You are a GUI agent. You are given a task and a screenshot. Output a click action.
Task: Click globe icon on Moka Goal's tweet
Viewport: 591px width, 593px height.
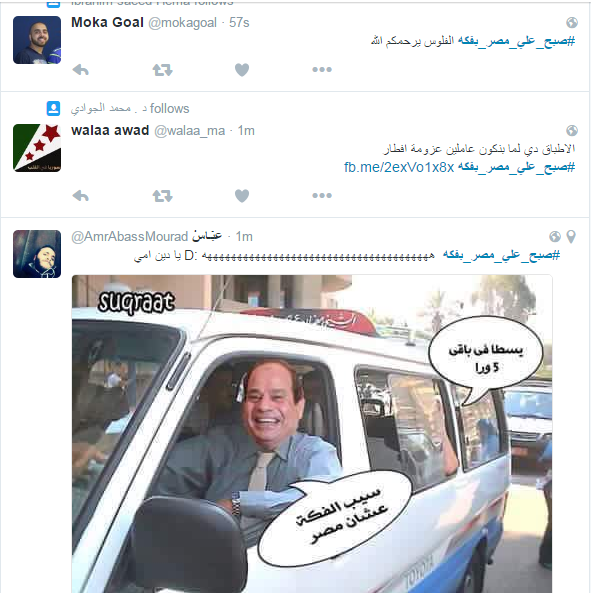pos(572,23)
